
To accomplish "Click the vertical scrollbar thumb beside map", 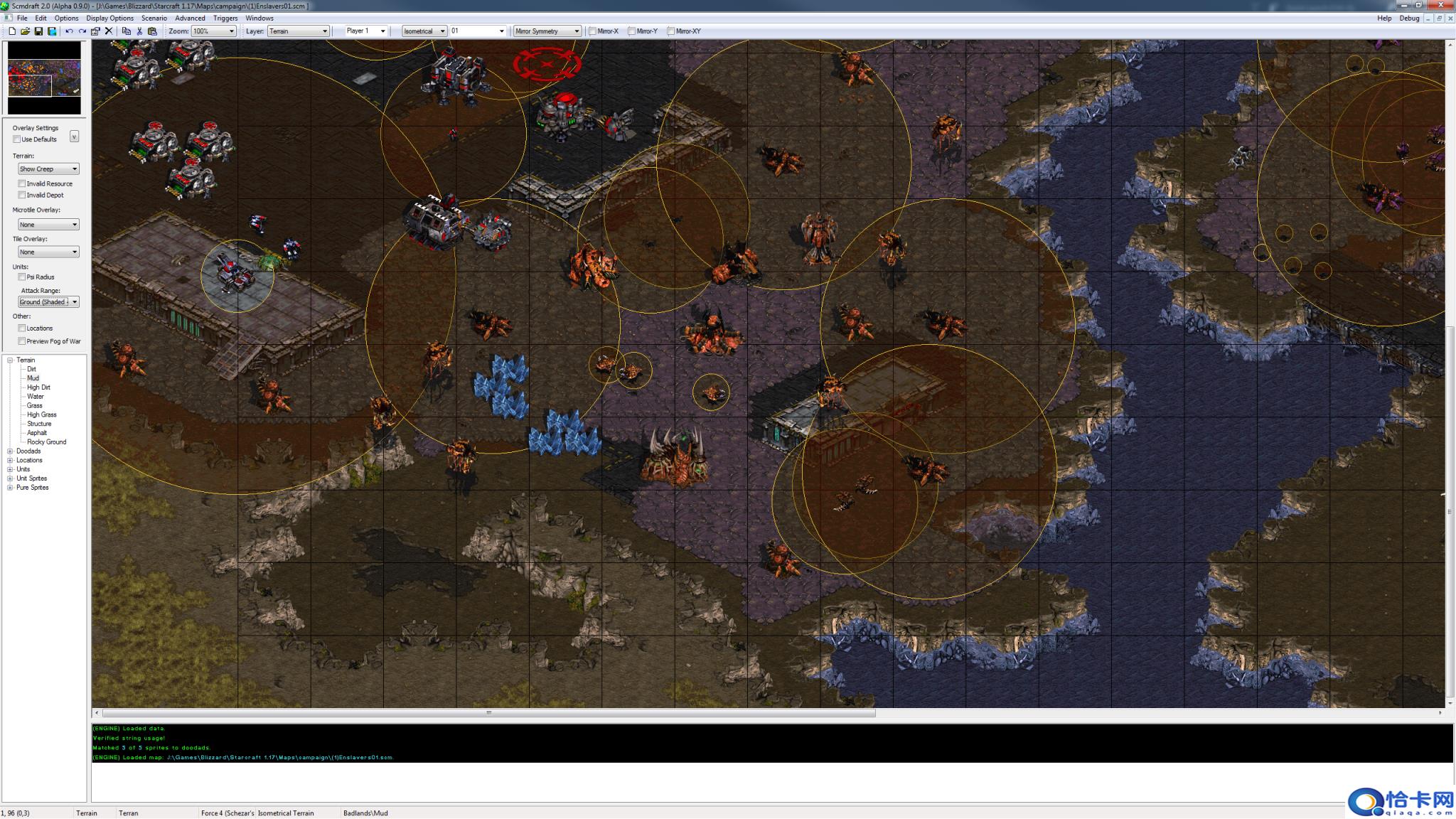I will click(1450, 512).
